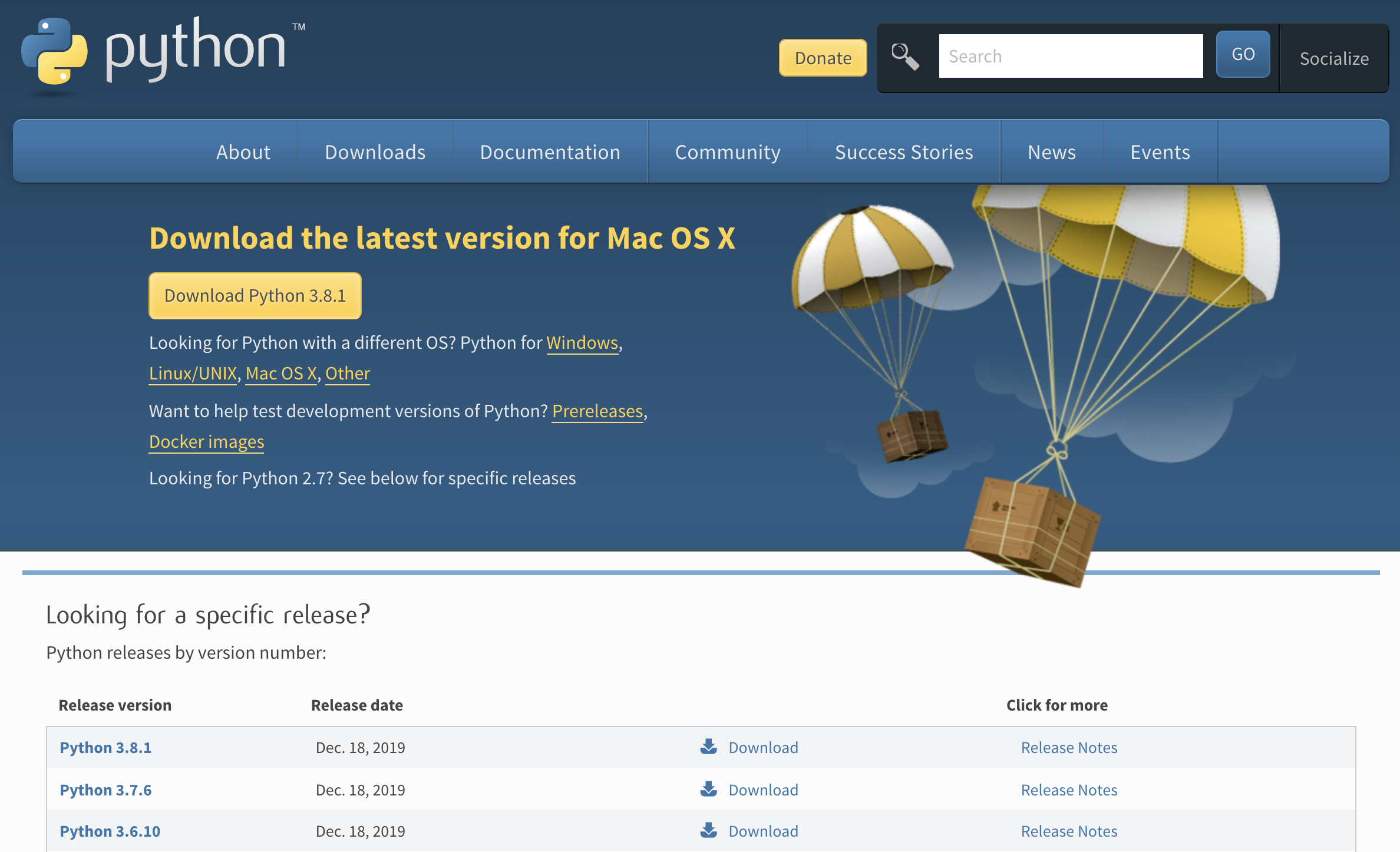
Task: Open Release Notes for Python 3.6.10
Action: (x=1069, y=831)
